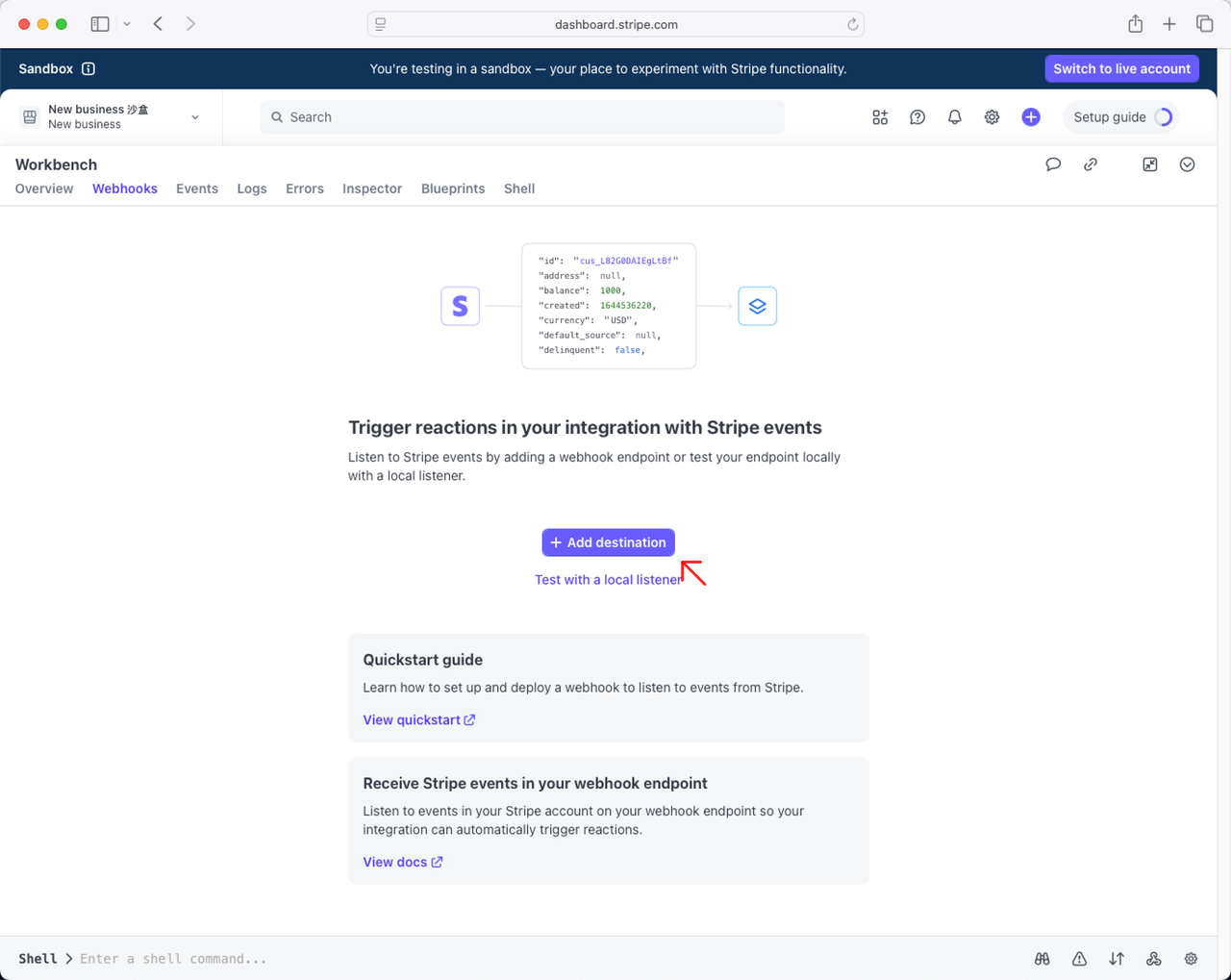This screenshot has height=980, width=1231.
Task: Reload the page with the refresh icon
Action: (x=852, y=24)
